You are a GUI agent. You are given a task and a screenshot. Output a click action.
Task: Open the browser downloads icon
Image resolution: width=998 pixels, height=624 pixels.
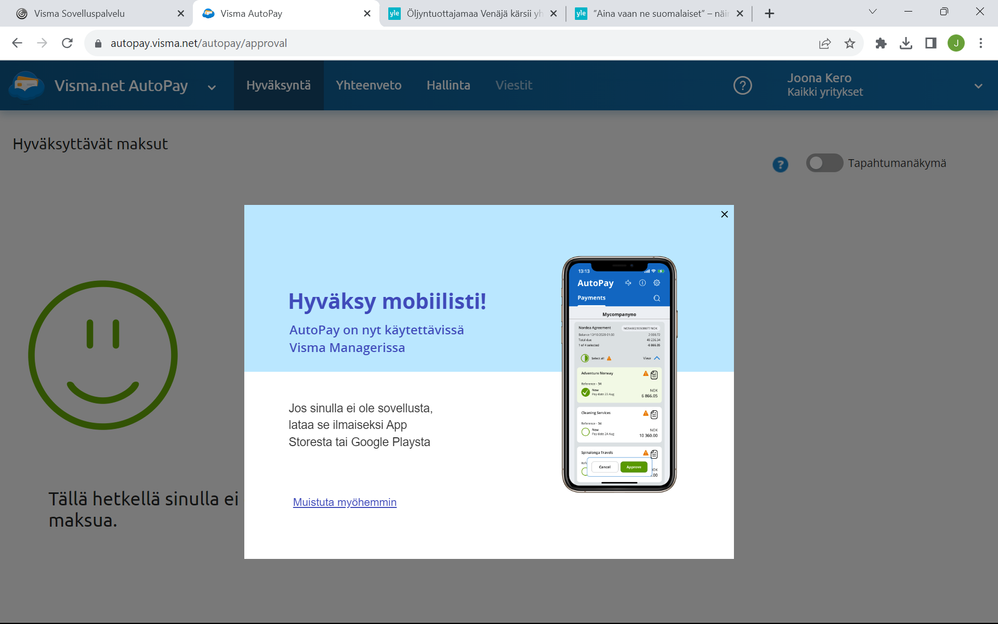[x=906, y=43]
